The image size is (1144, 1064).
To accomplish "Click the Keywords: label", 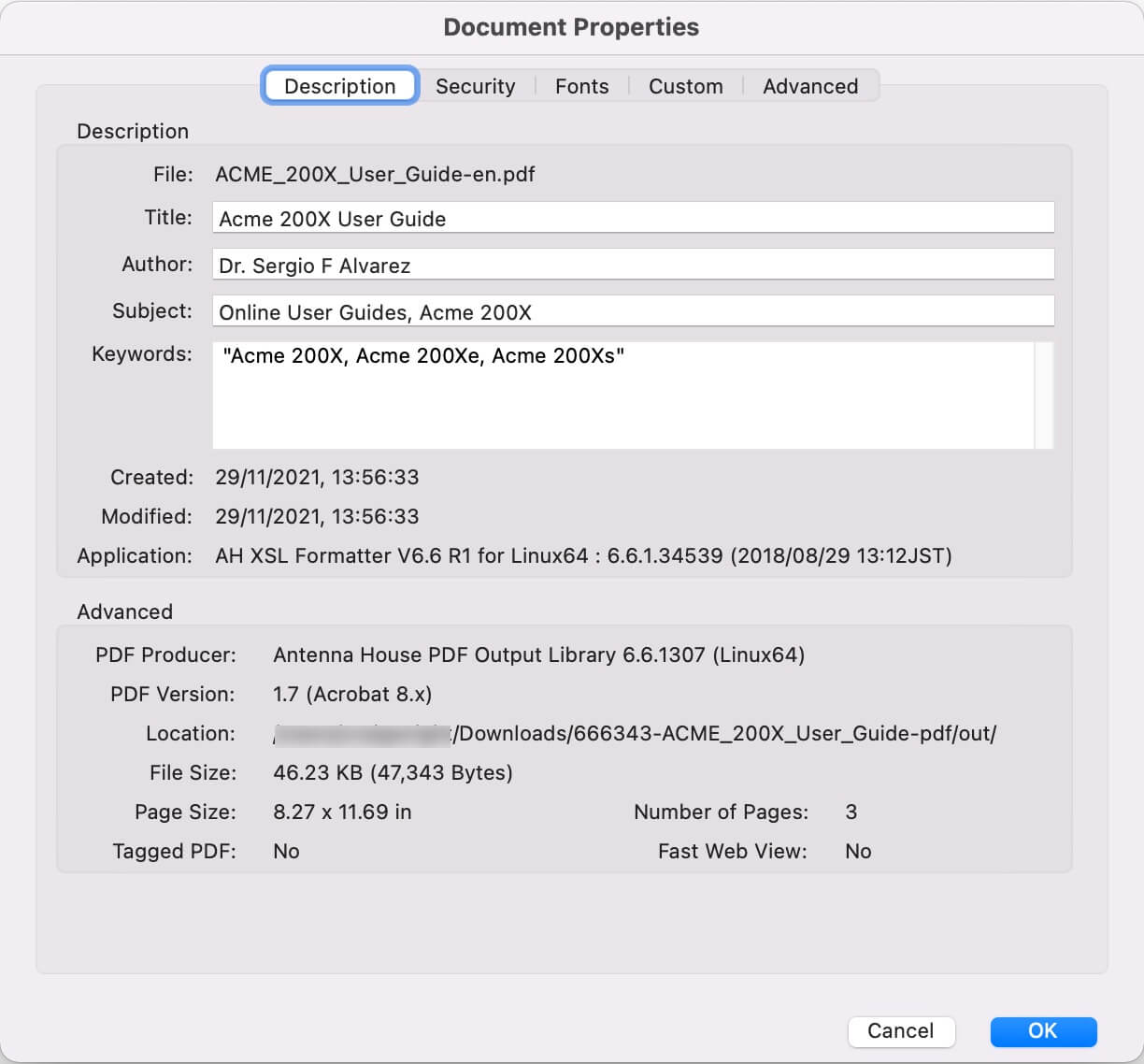I will click(142, 354).
